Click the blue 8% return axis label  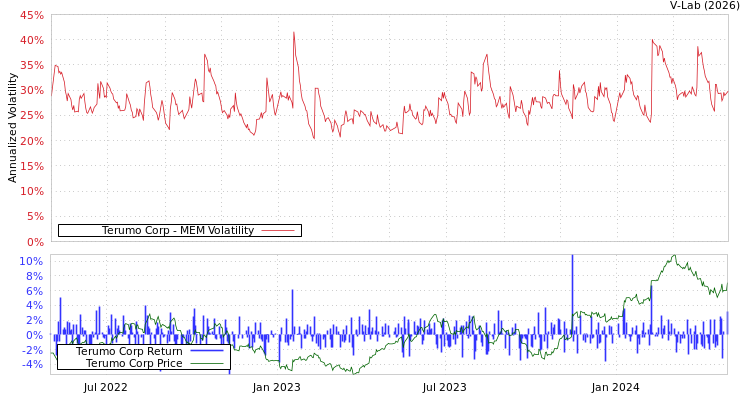pos(34,276)
